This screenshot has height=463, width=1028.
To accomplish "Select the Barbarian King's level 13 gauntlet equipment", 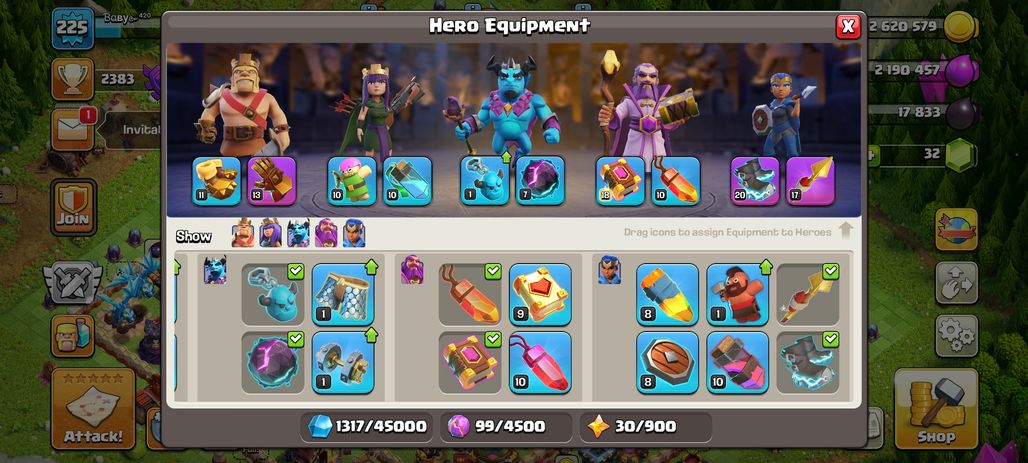I will tap(273, 181).
